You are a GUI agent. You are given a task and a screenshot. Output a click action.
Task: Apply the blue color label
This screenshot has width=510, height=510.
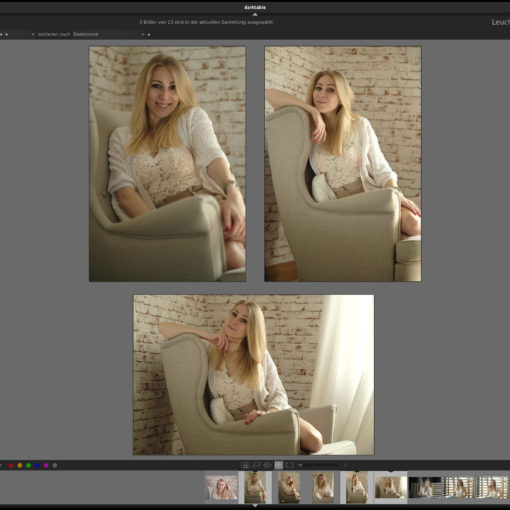(x=37, y=465)
